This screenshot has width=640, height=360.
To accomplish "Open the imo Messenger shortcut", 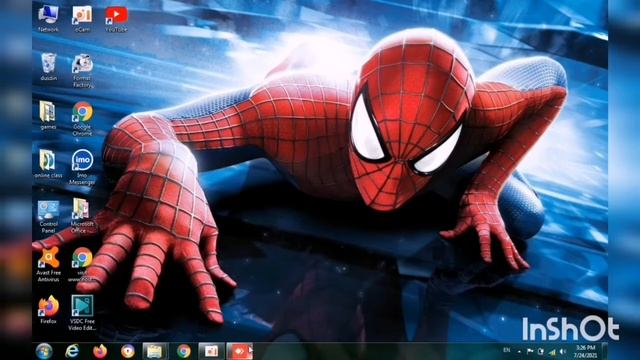I will (82, 167).
